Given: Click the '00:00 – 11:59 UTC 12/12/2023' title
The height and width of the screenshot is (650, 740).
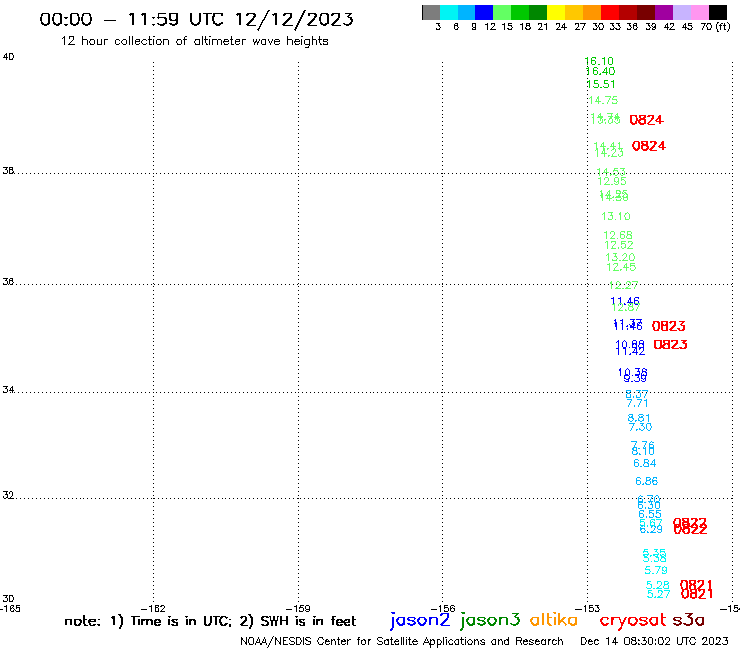Looking at the screenshot, I should point(196,19).
